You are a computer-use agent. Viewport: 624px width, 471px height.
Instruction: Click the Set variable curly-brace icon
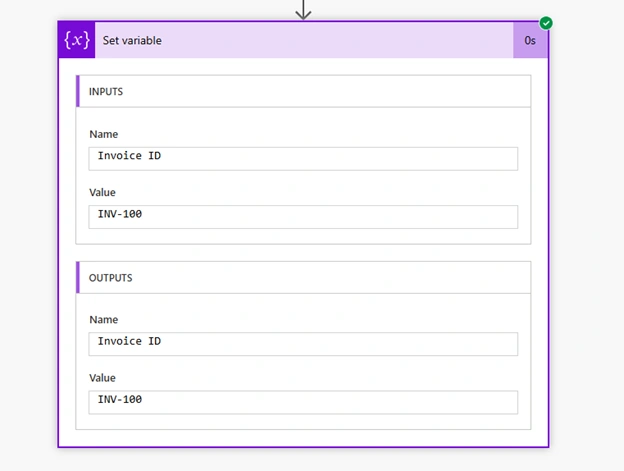pos(77,40)
